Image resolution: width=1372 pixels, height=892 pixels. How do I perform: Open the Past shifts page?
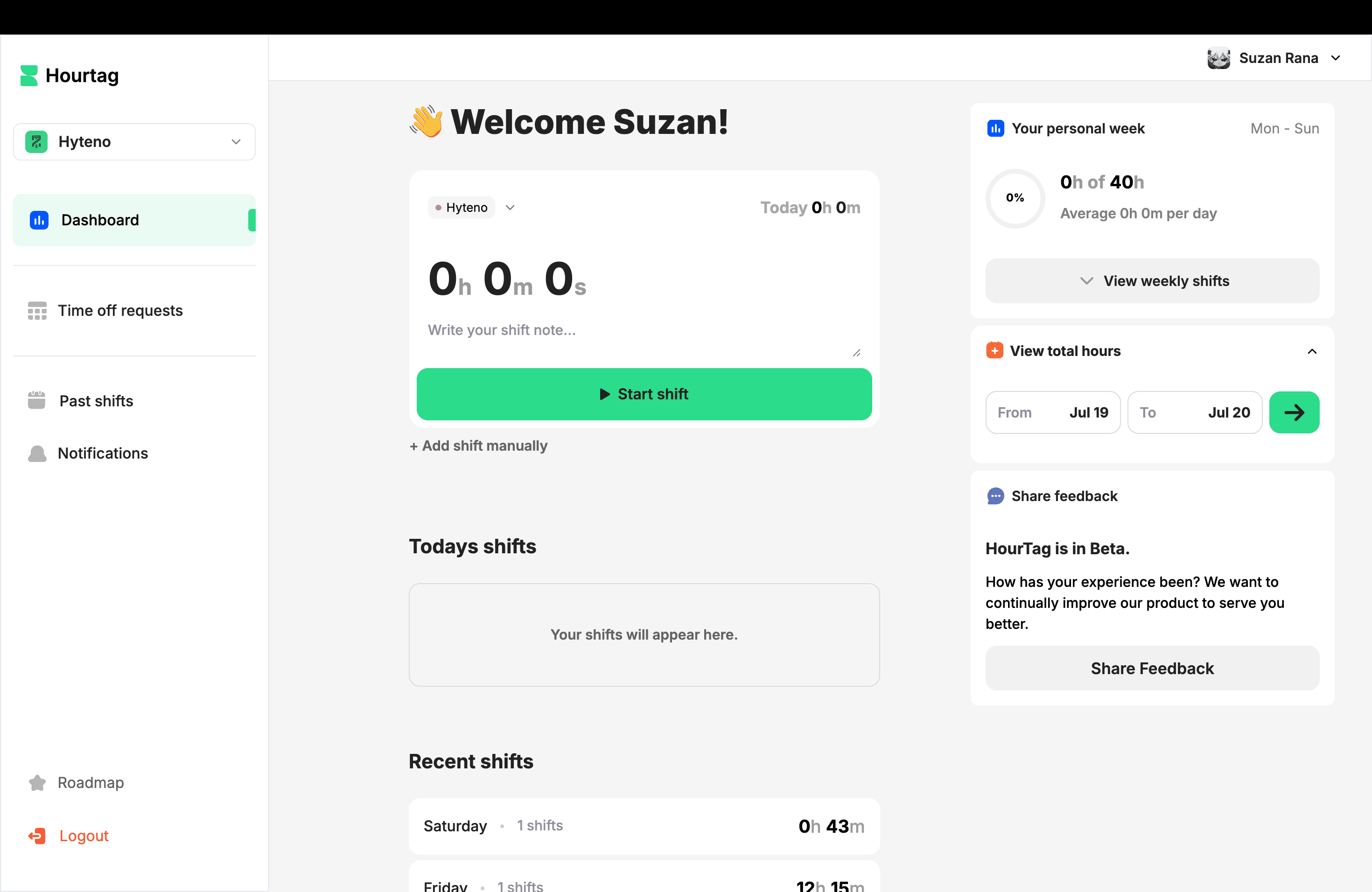[x=96, y=401]
